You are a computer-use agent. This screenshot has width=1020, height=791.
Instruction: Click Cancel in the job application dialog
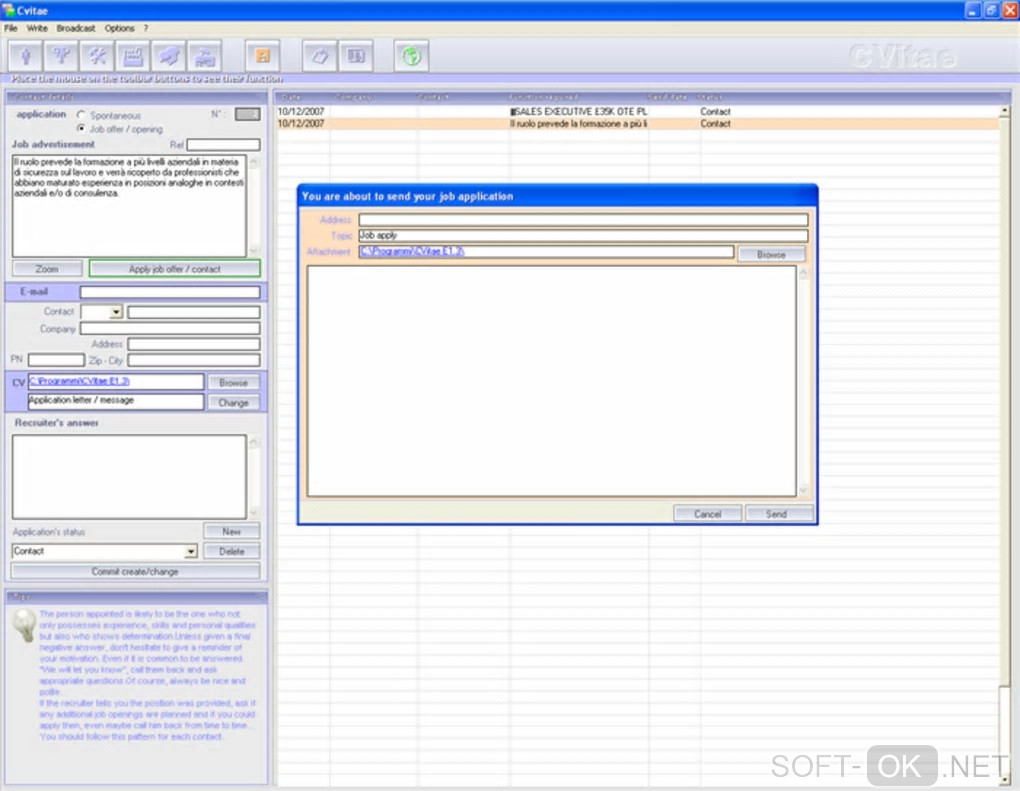click(708, 514)
